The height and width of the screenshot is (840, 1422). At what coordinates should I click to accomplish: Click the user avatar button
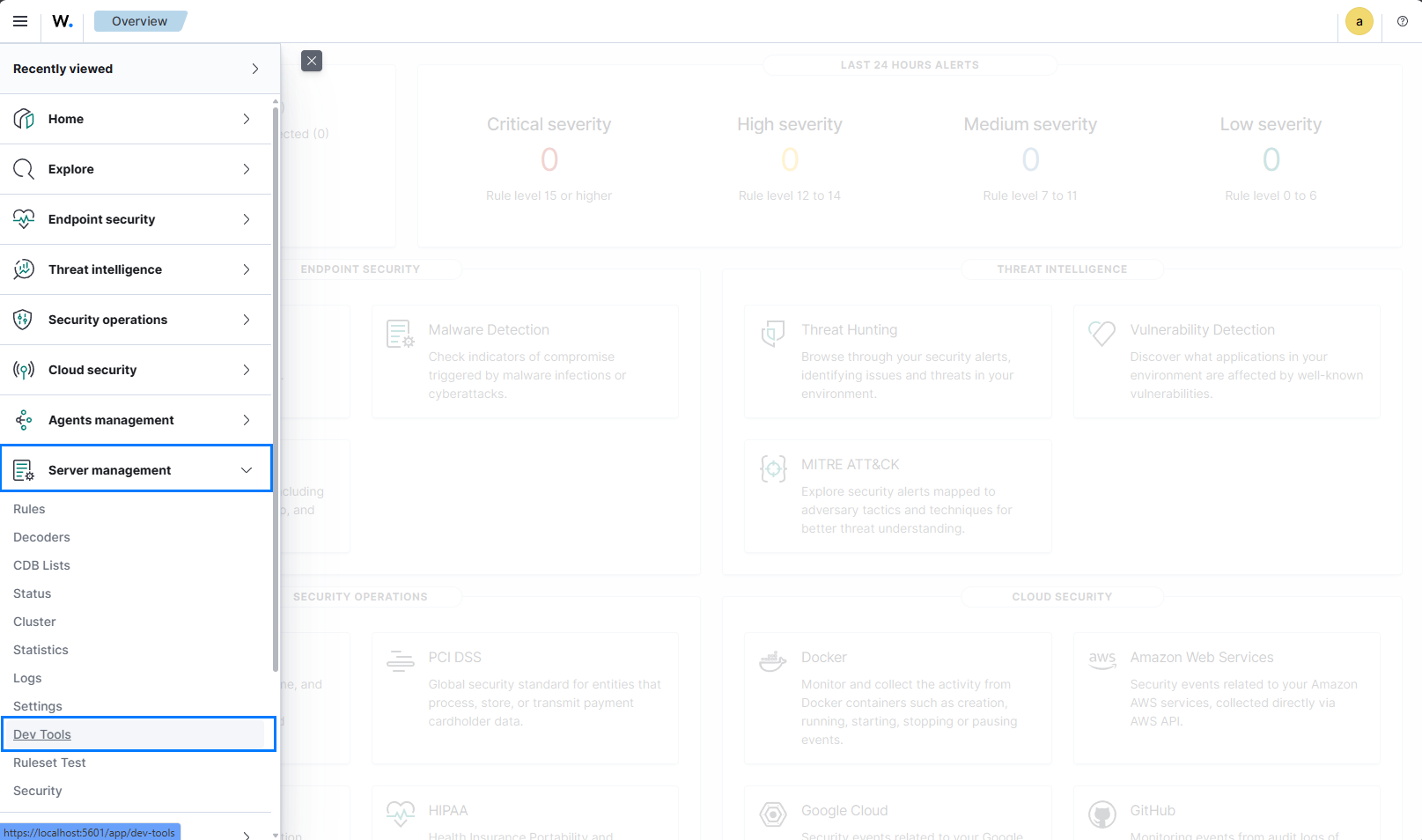point(1359,21)
